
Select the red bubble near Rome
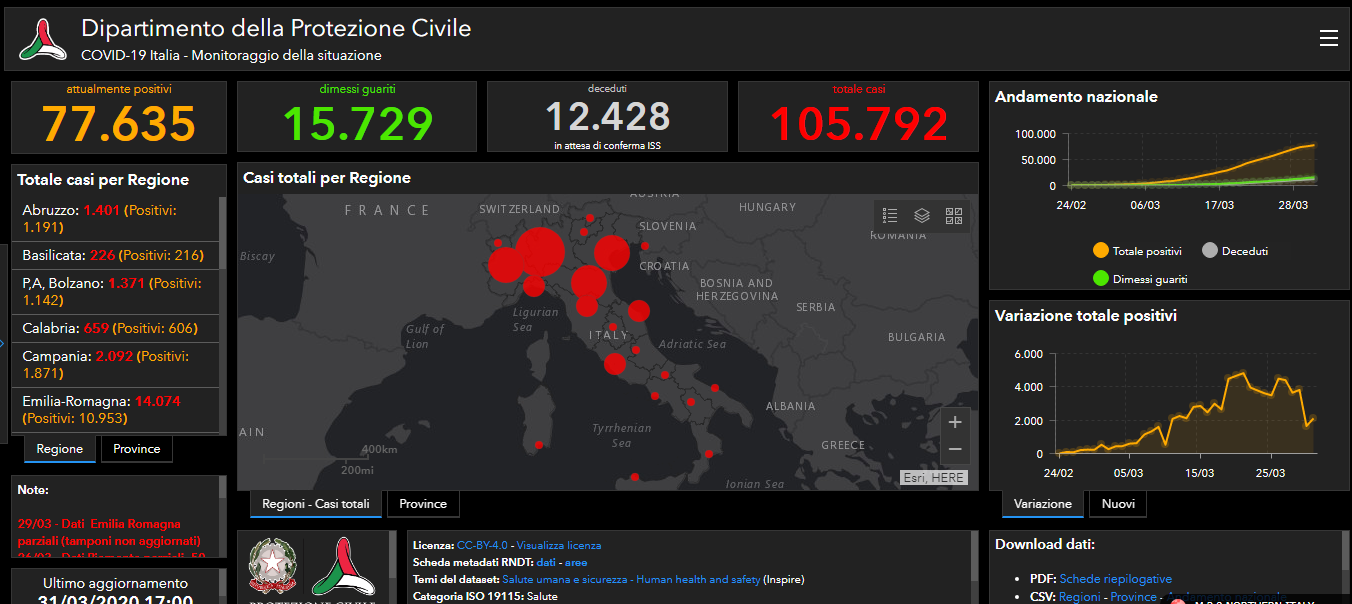click(x=614, y=364)
